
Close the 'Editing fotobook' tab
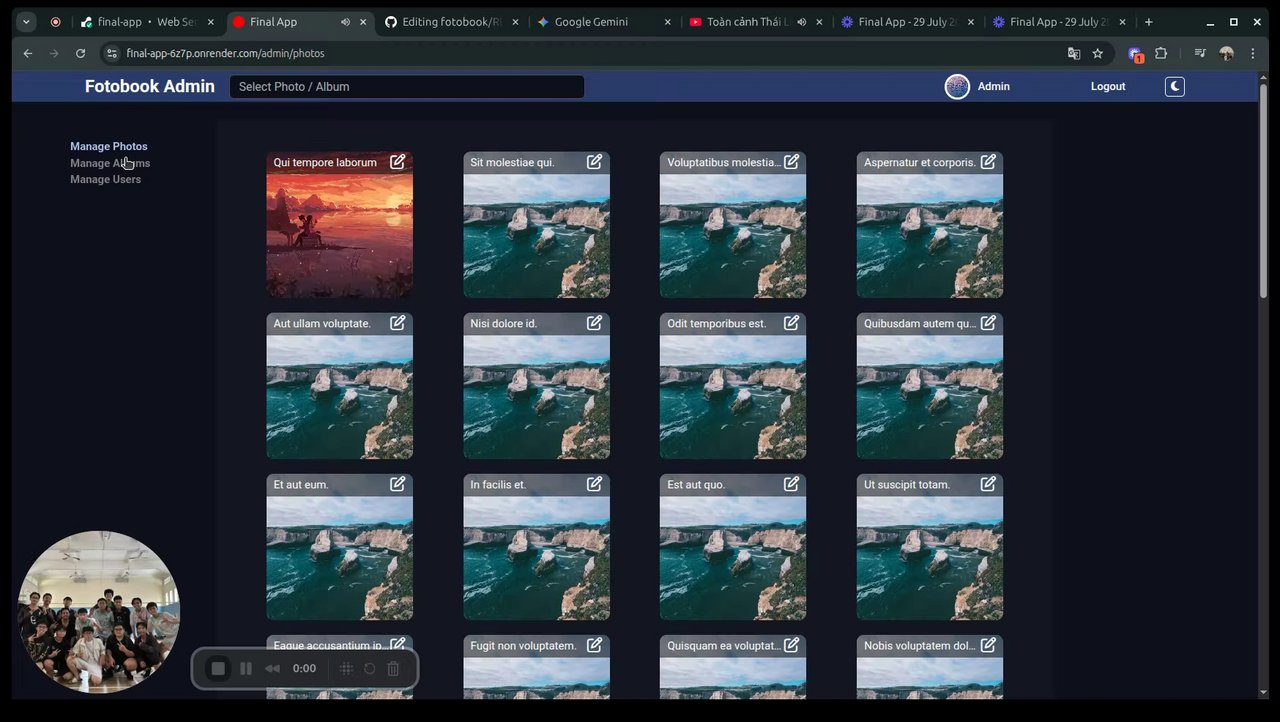(x=515, y=22)
